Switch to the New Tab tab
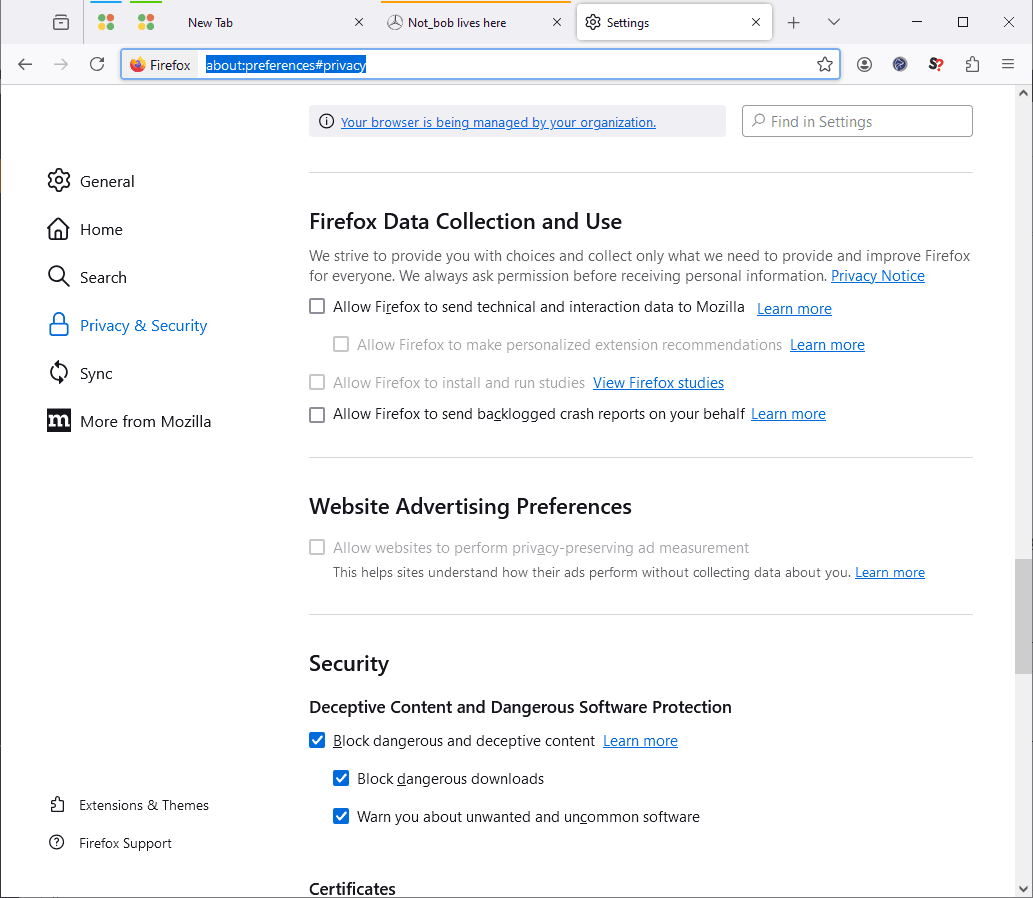 [270, 22]
